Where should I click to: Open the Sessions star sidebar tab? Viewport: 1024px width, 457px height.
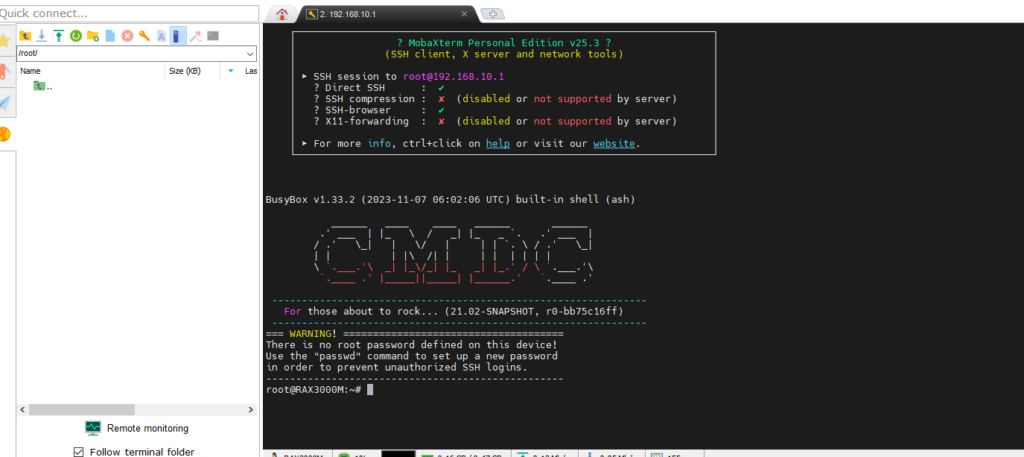[6, 40]
